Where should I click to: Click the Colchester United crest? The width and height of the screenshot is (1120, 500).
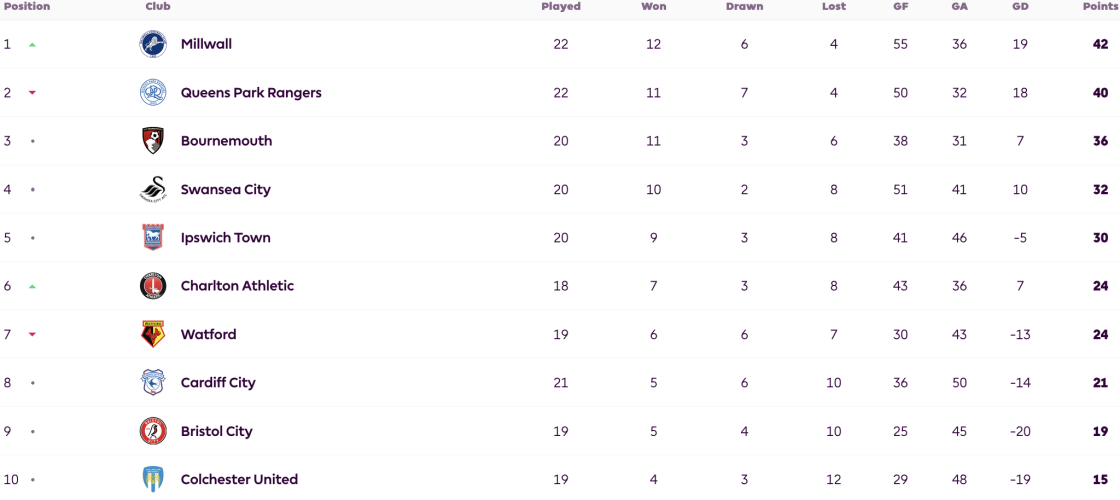[153, 479]
